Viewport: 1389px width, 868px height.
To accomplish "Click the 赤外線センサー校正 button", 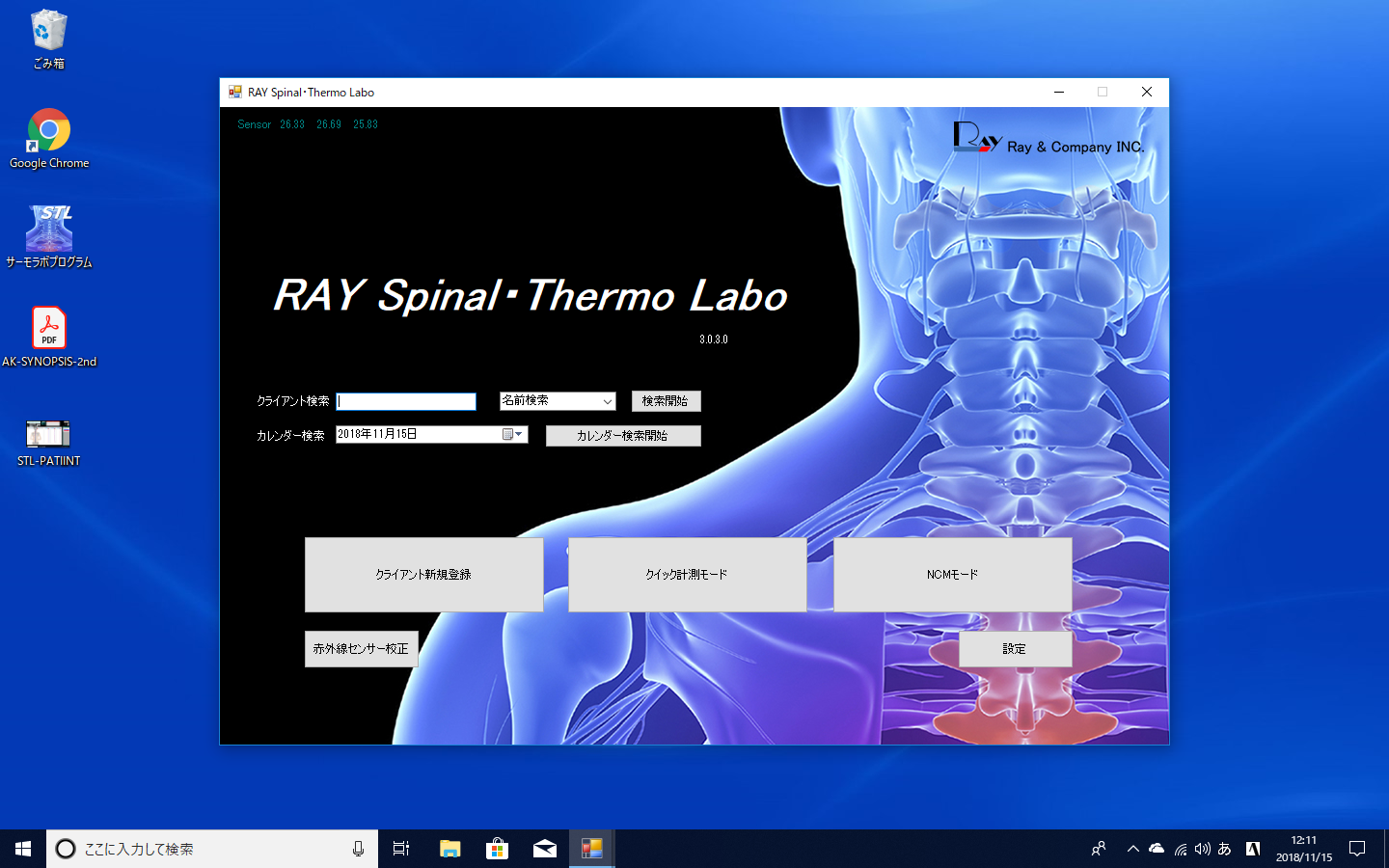I will pos(361,649).
